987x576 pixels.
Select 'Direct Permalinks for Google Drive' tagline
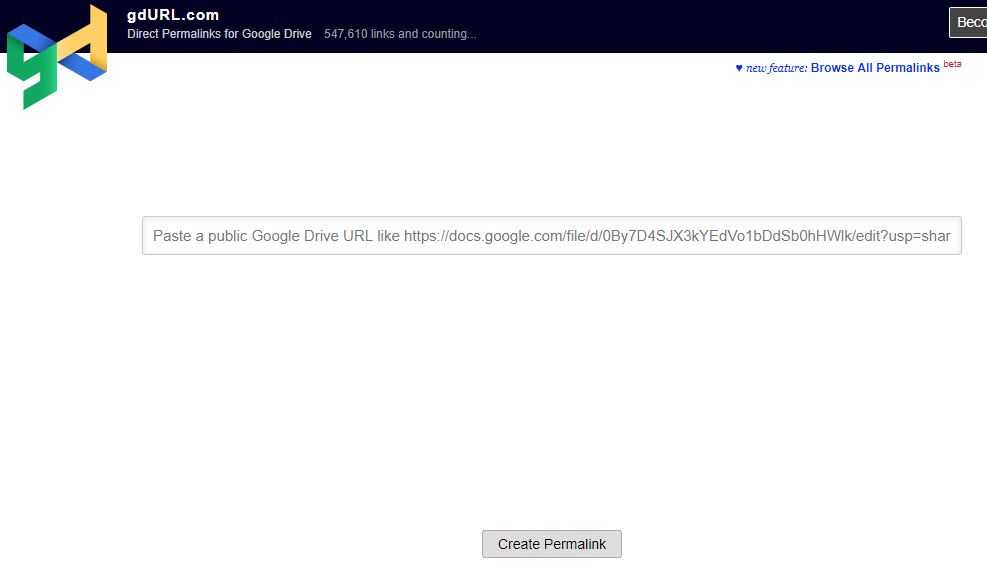[219, 34]
